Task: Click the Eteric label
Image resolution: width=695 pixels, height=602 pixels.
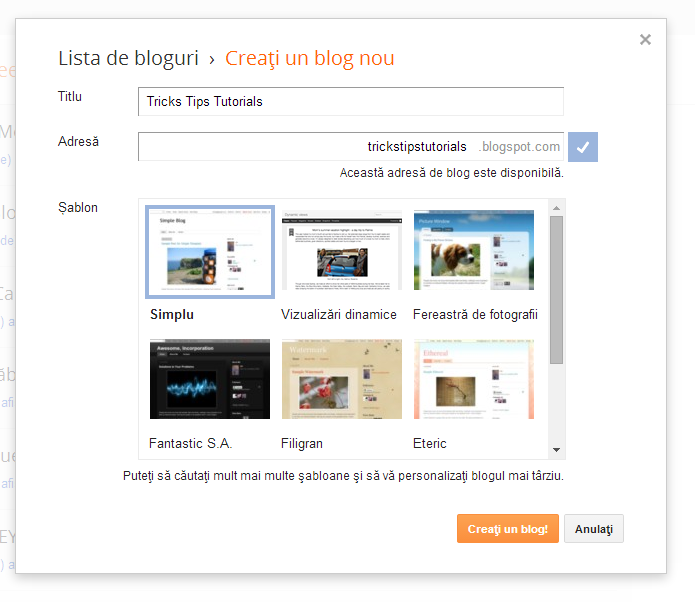Action: pyautogui.click(x=429, y=443)
